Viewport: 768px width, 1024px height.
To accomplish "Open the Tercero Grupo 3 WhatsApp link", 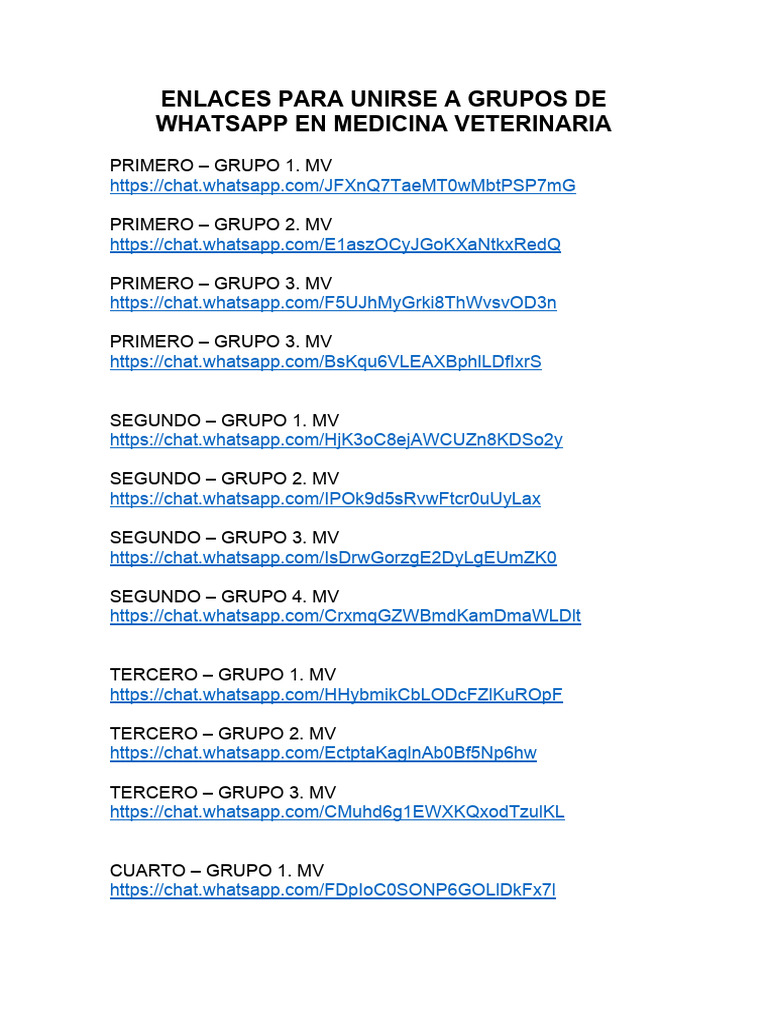I will pyautogui.click(x=337, y=812).
